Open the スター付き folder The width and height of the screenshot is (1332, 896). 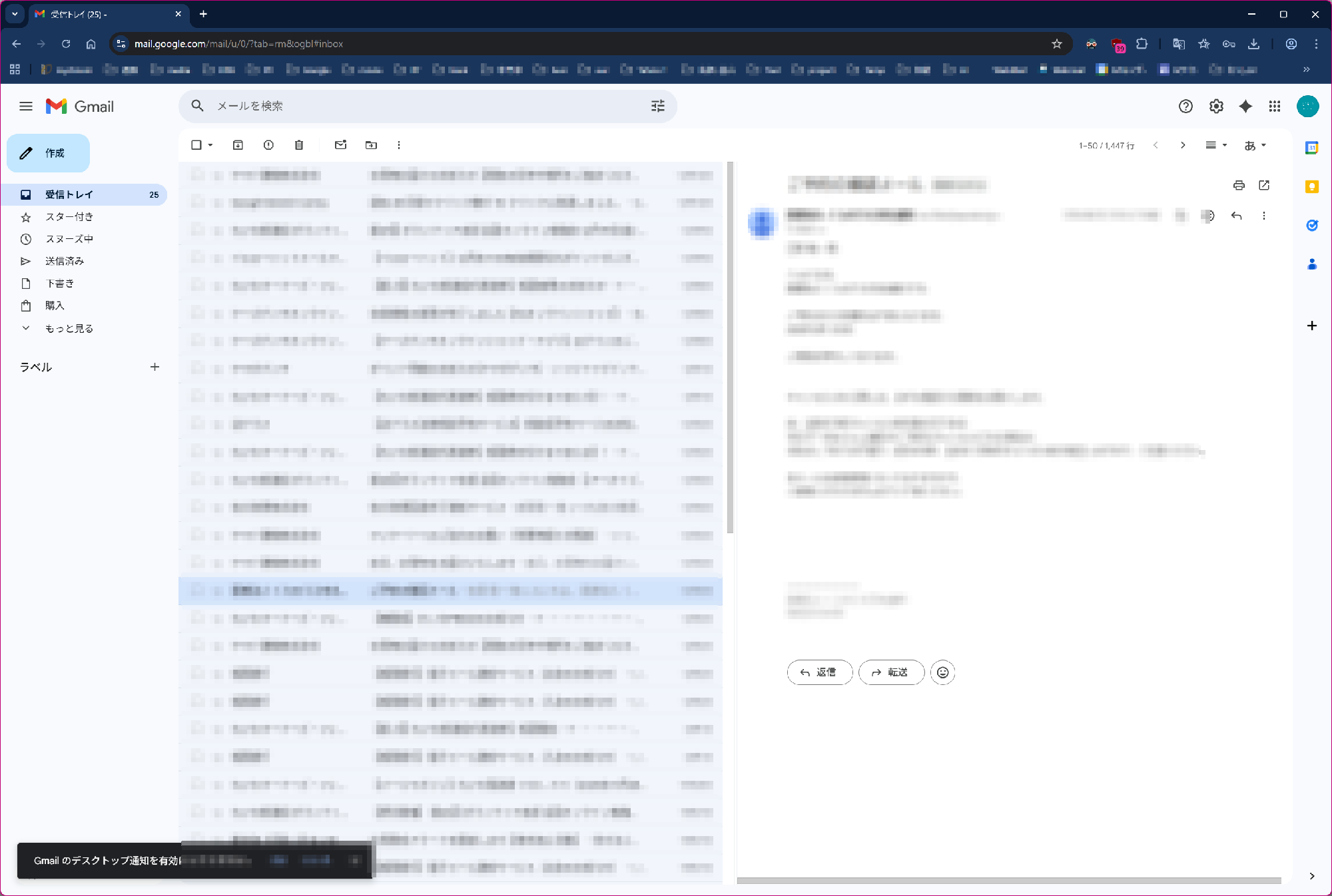(69, 217)
